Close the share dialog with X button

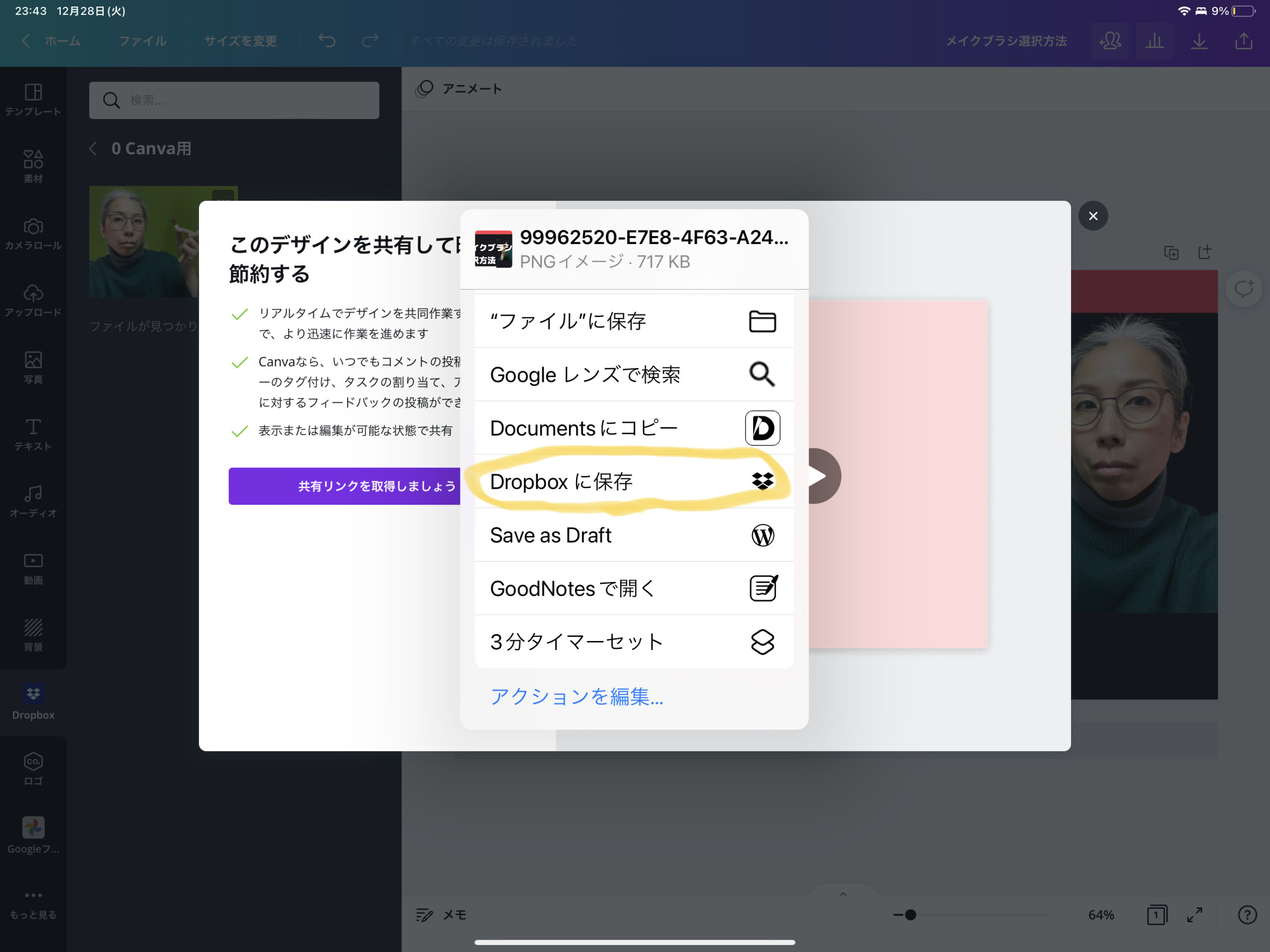[x=1092, y=216]
